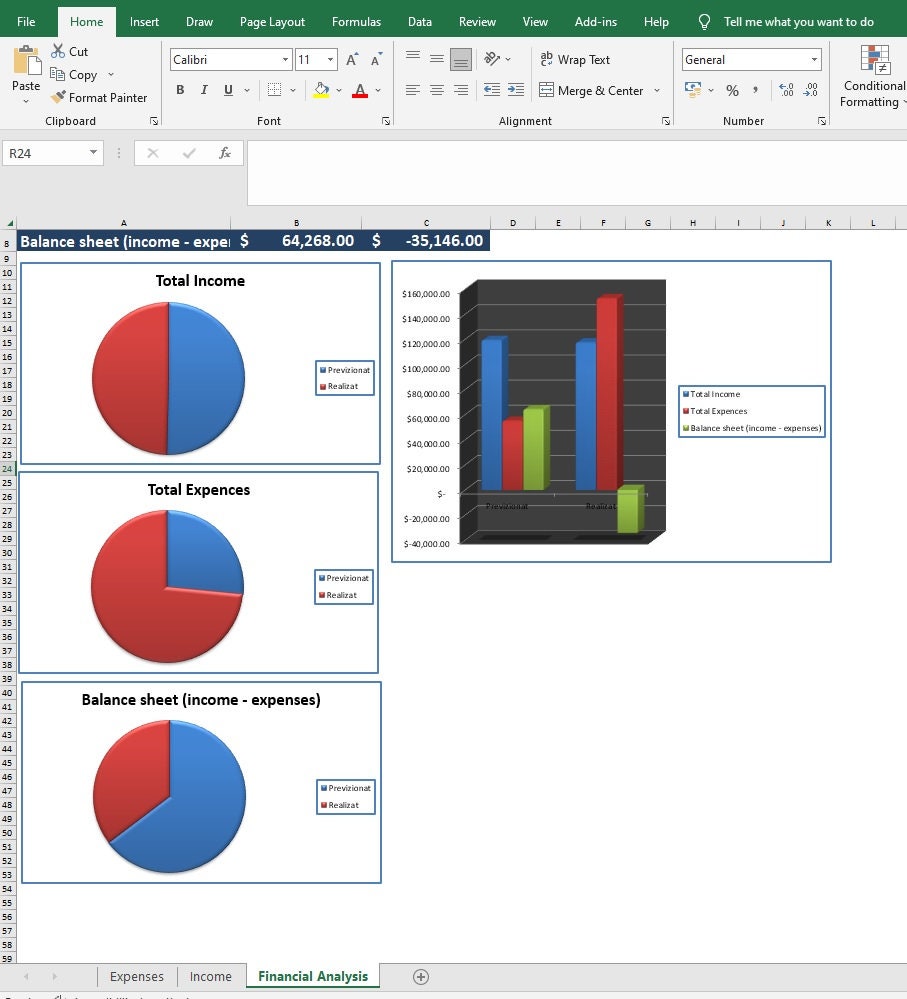This screenshot has width=907, height=999.
Task: Switch to the Formulas ribbon tab
Action: click(356, 21)
